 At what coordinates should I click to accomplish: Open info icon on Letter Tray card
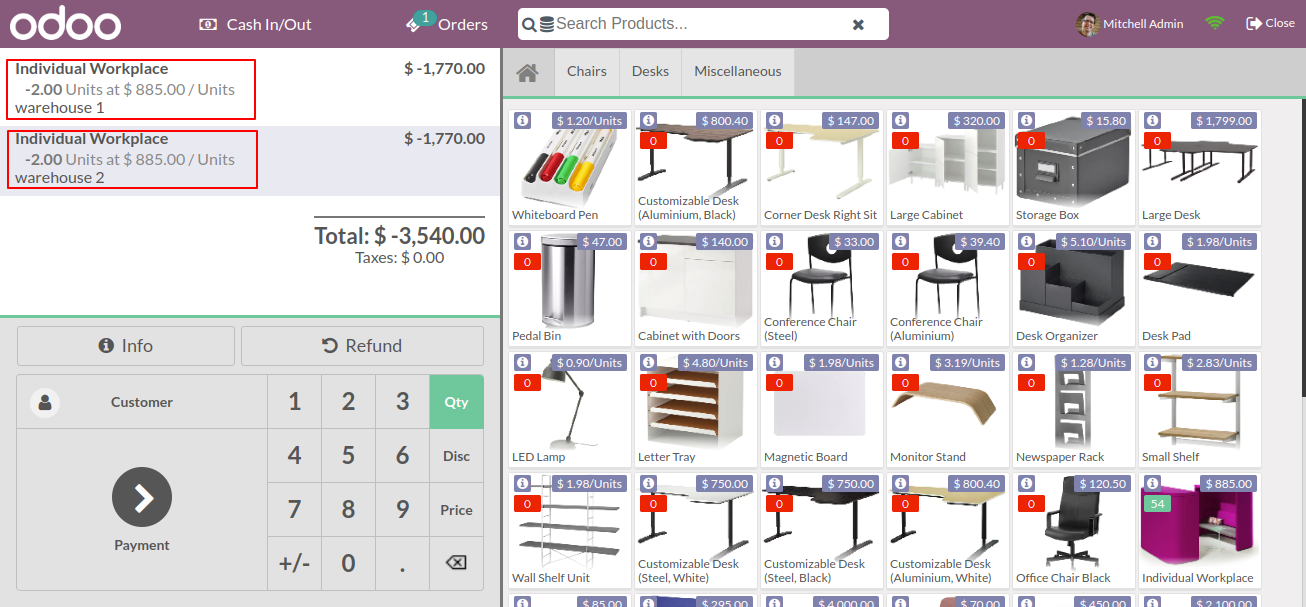tap(648, 362)
